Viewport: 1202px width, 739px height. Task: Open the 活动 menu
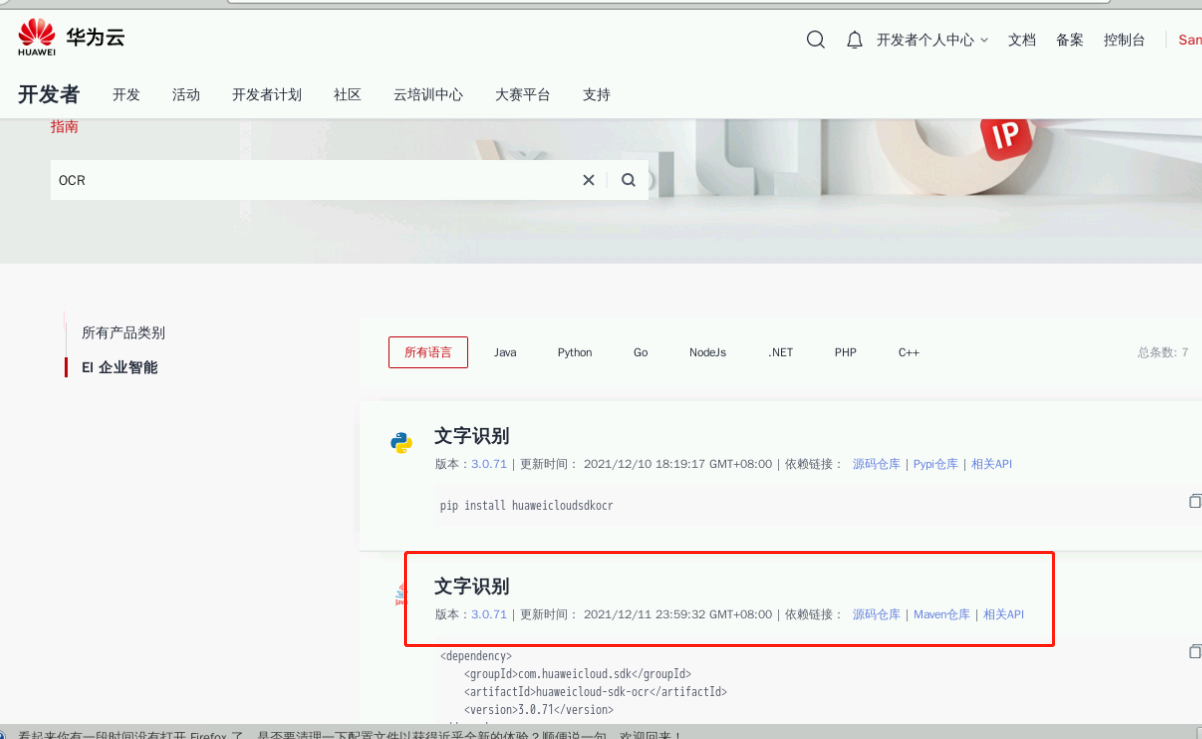[186, 95]
